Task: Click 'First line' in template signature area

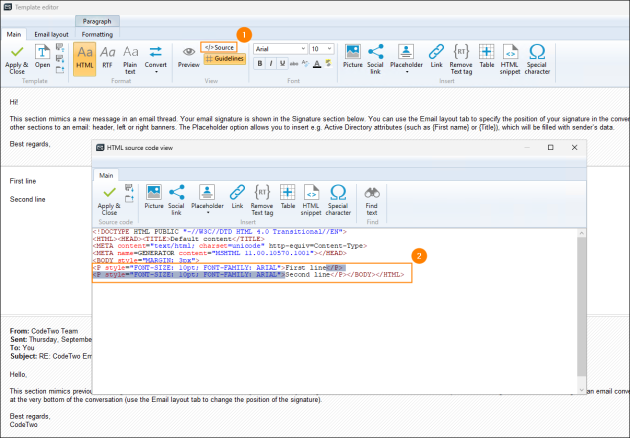Action: coord(23,181)
